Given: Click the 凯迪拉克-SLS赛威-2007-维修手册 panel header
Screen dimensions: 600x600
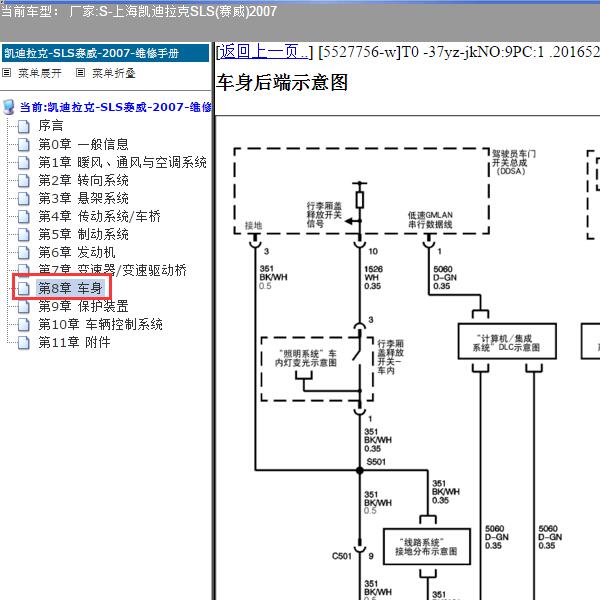Looking at the screenshot, I should coord(106,53).
